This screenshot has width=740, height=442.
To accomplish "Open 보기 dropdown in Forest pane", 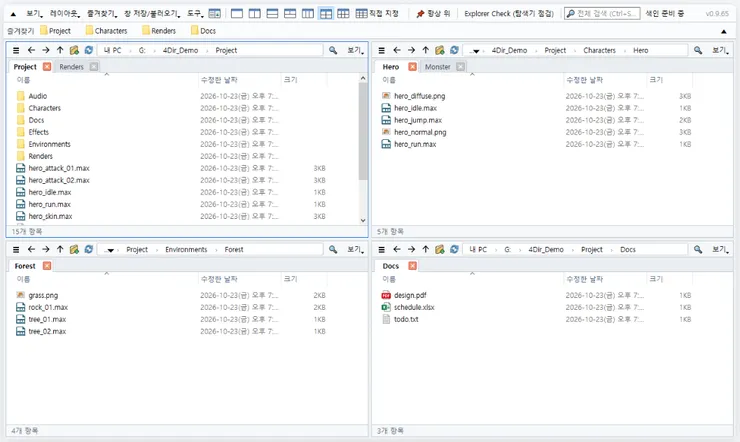I will (355, 250).
